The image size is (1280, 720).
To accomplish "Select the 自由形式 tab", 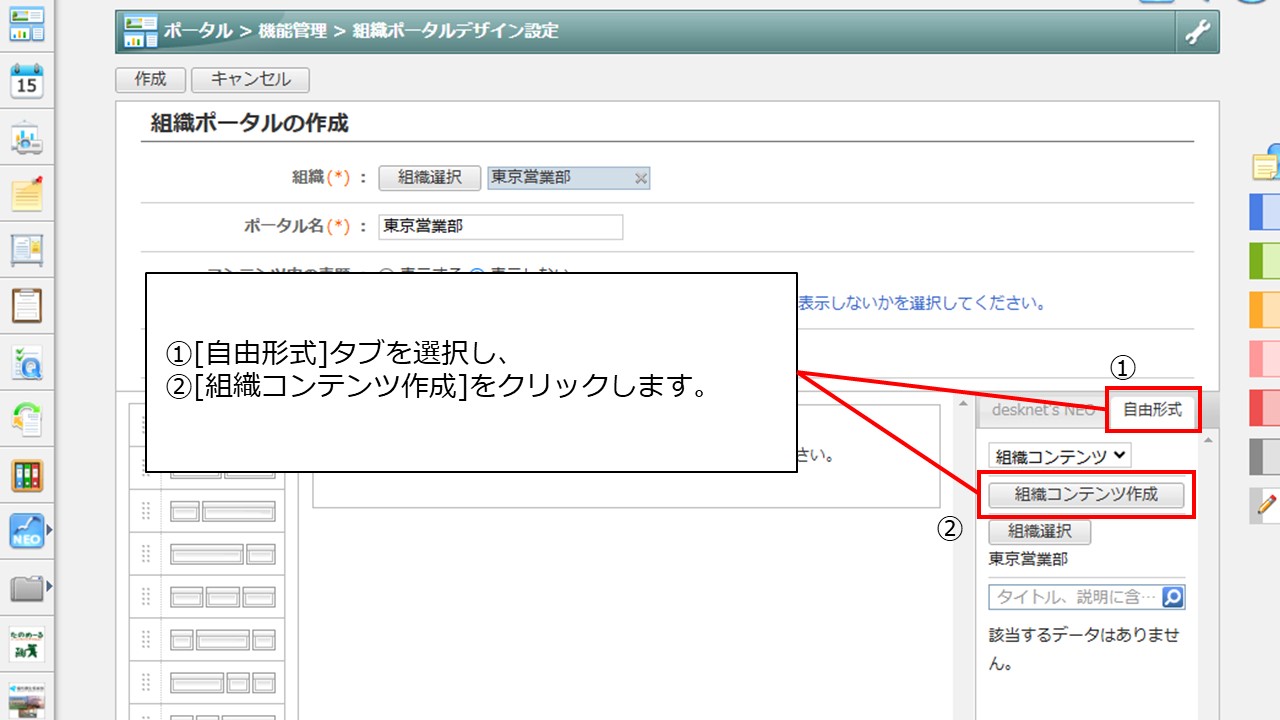I will [1152, 410].
